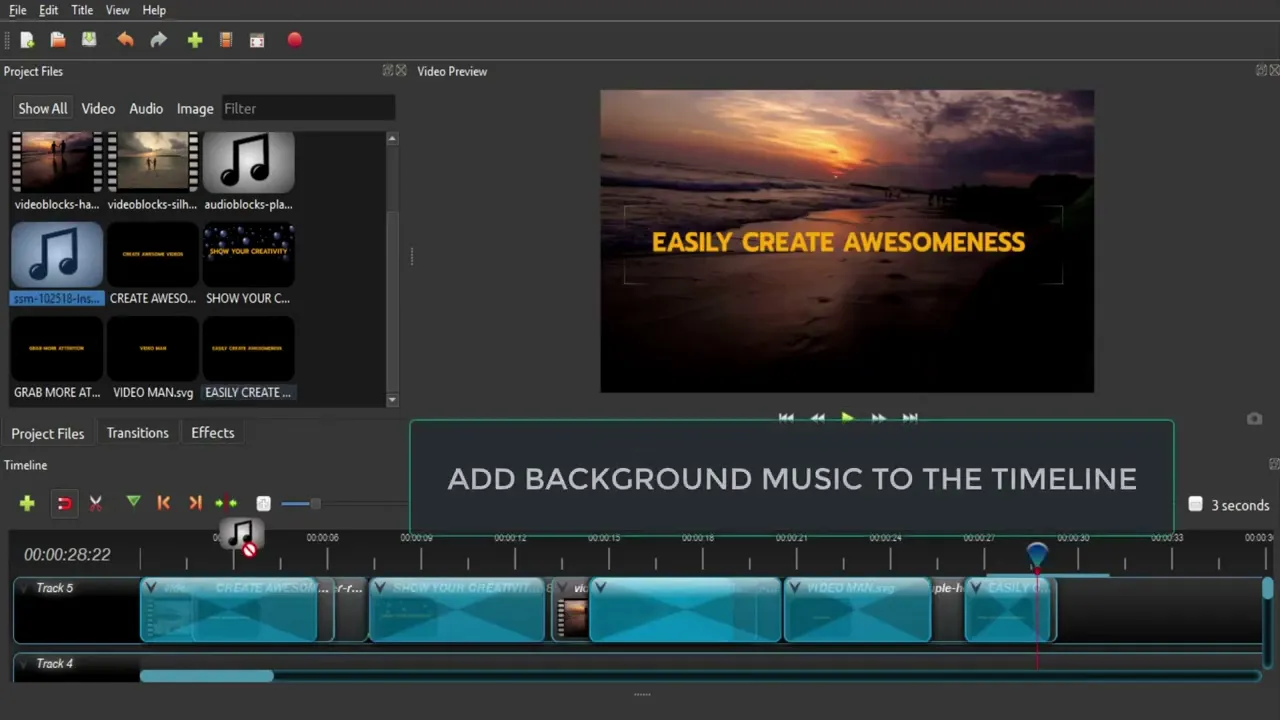Select the Show All filter tab
The height and width of the screenshot is (720, 1280).
[x=43, y=108]
